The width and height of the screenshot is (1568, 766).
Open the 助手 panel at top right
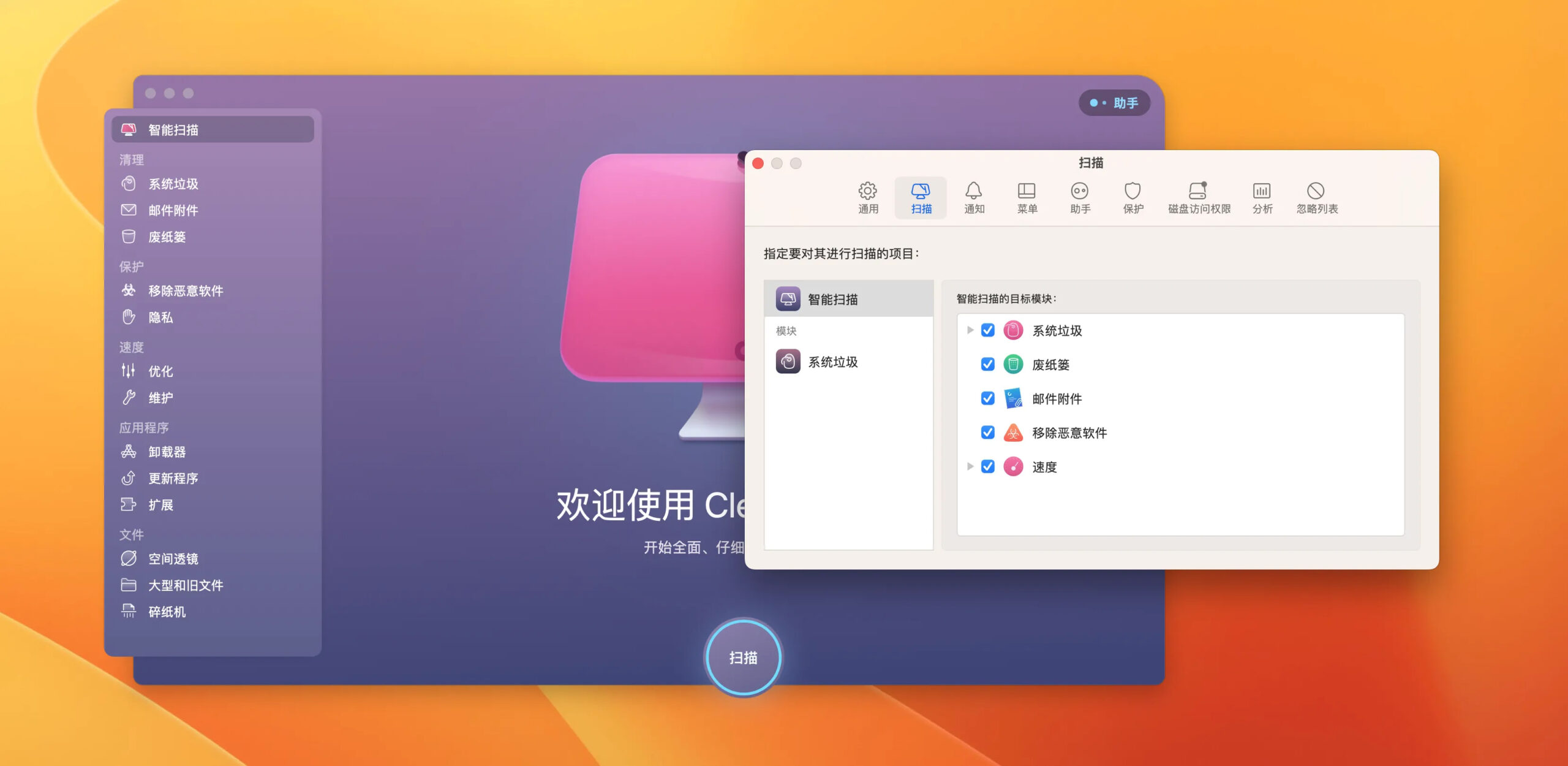pyautogui.click(x=1115, y=102)
